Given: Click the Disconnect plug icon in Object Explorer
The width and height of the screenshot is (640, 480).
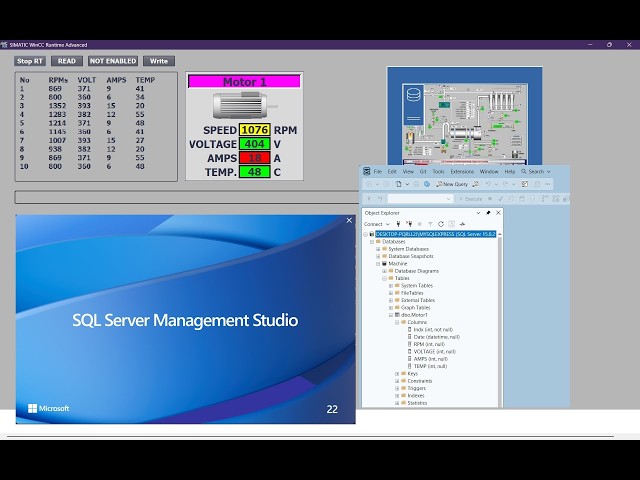Looking at the screenshot, I should 409,224.
